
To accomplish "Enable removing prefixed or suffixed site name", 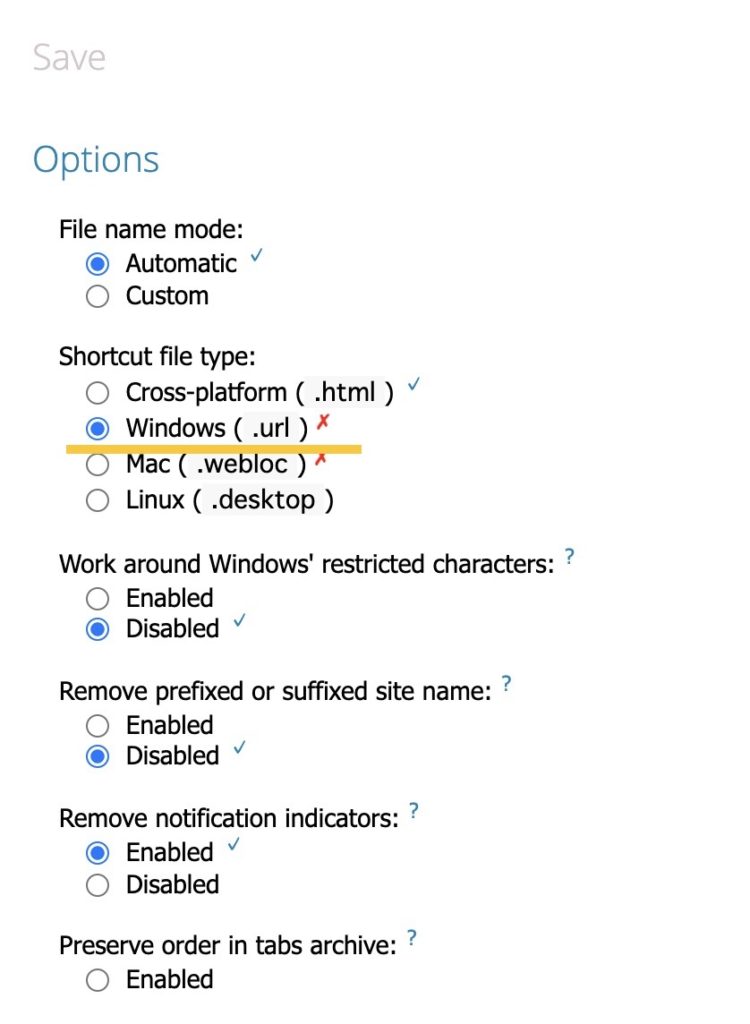I will tap(97, 725).
